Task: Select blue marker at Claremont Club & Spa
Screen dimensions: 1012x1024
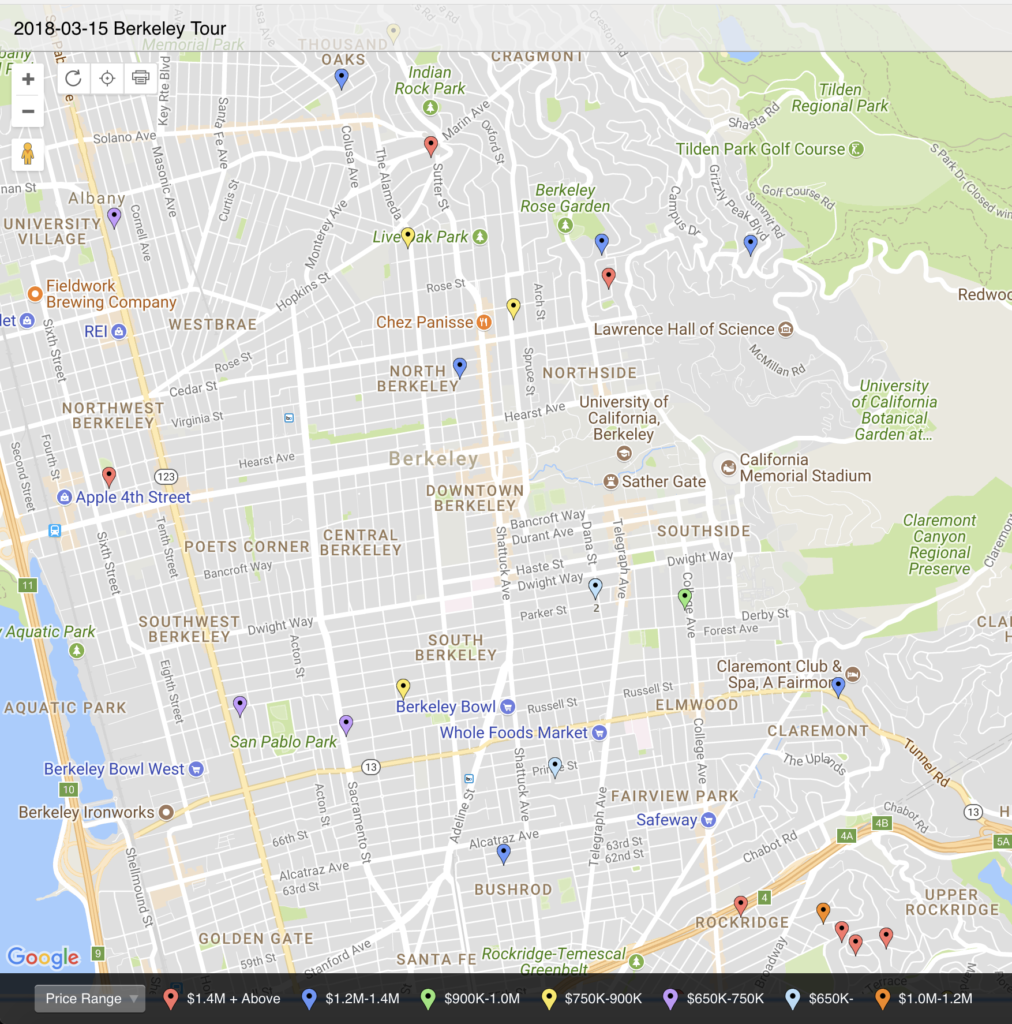Action: pyautogui.click(x=838, y=686)
